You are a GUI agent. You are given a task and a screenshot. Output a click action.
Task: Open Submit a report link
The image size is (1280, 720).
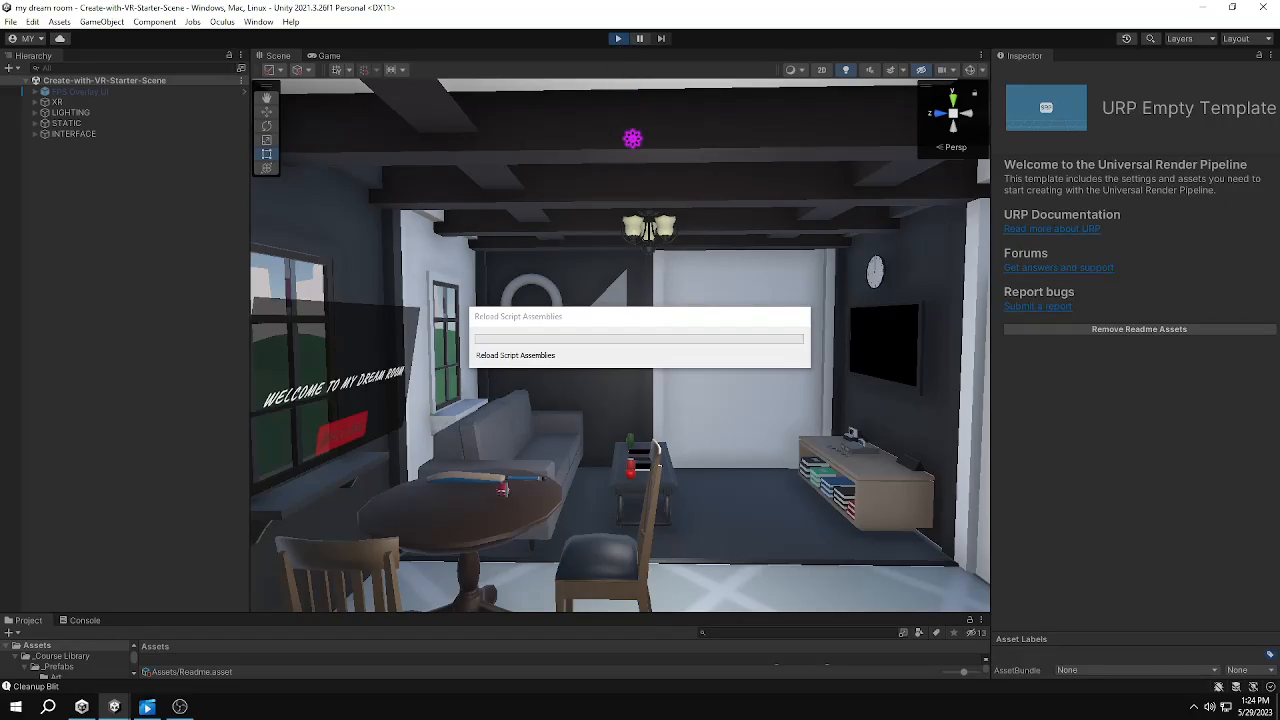coord(1038,306)
